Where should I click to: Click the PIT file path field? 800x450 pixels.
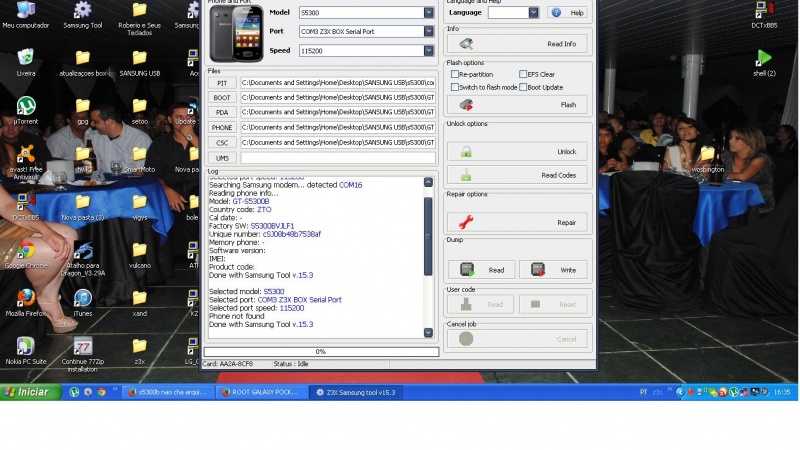(338, 83)
